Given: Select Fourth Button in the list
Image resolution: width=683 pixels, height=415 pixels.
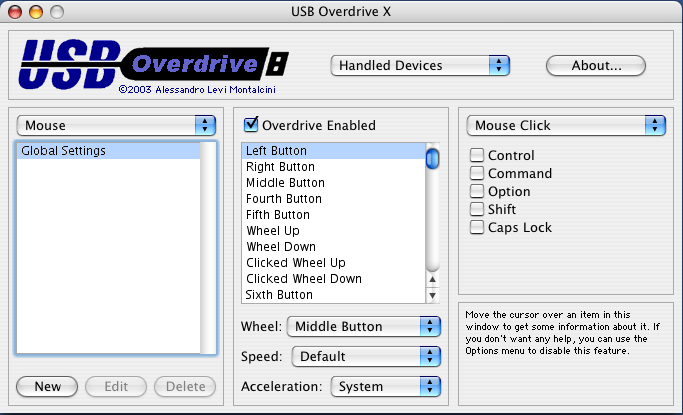Looking at the screenshot, I should point(333,199).
